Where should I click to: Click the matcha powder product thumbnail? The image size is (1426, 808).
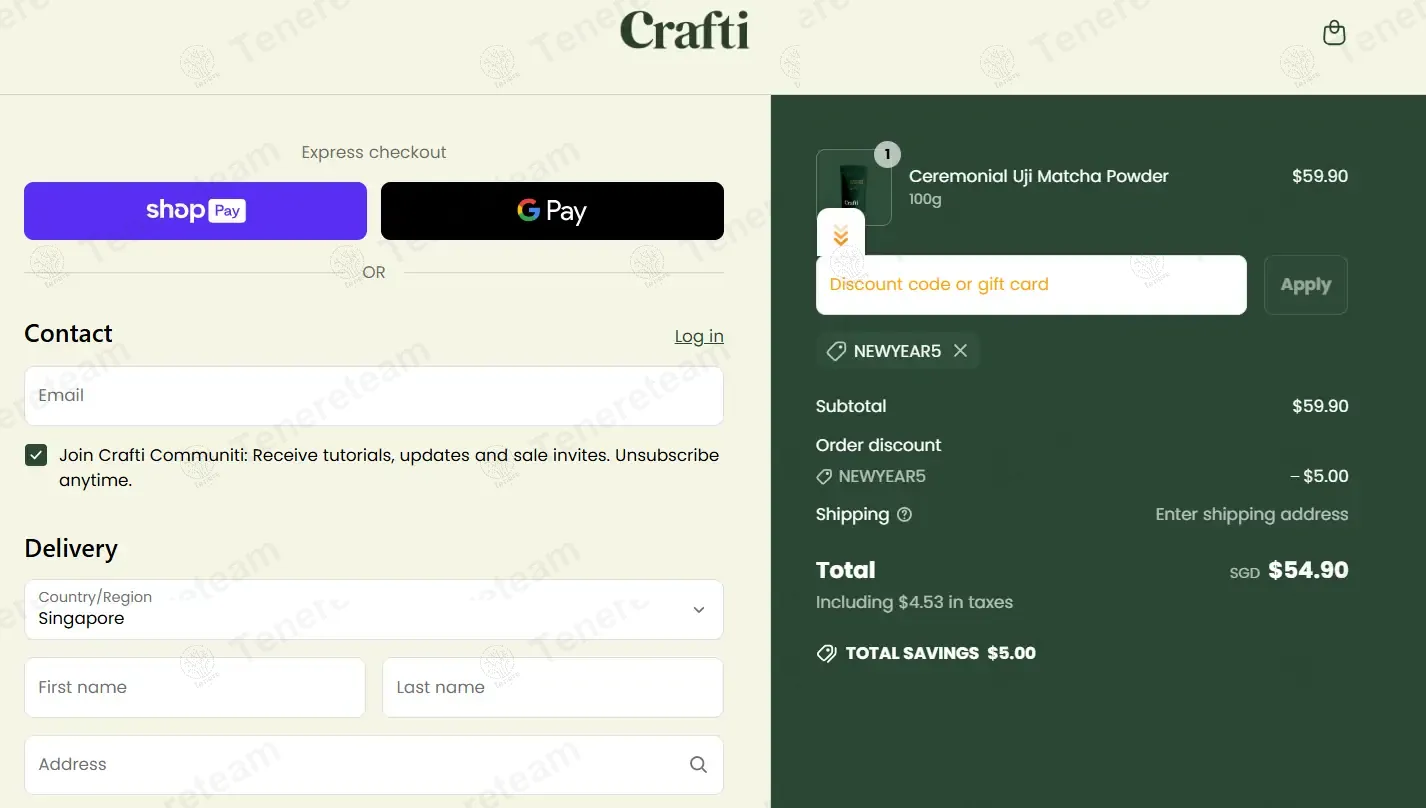853,188
